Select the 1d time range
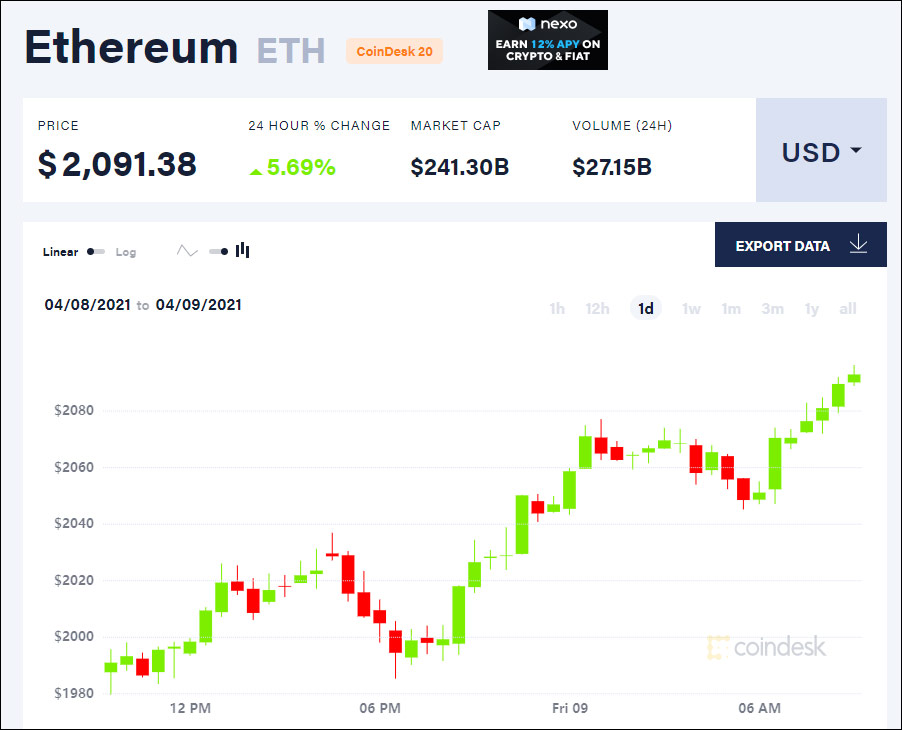The height and width of the screenshot is (730, 902). (646, 309)
